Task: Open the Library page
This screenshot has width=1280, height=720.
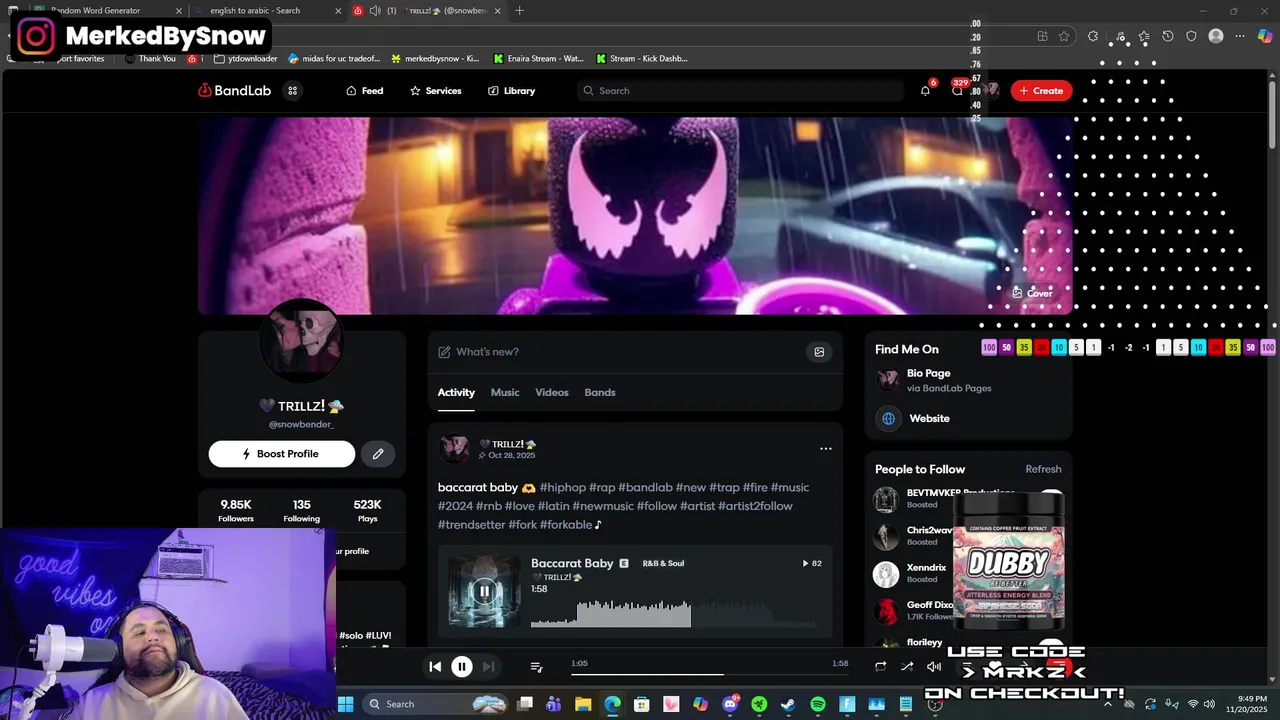Action: coord(511,91)
